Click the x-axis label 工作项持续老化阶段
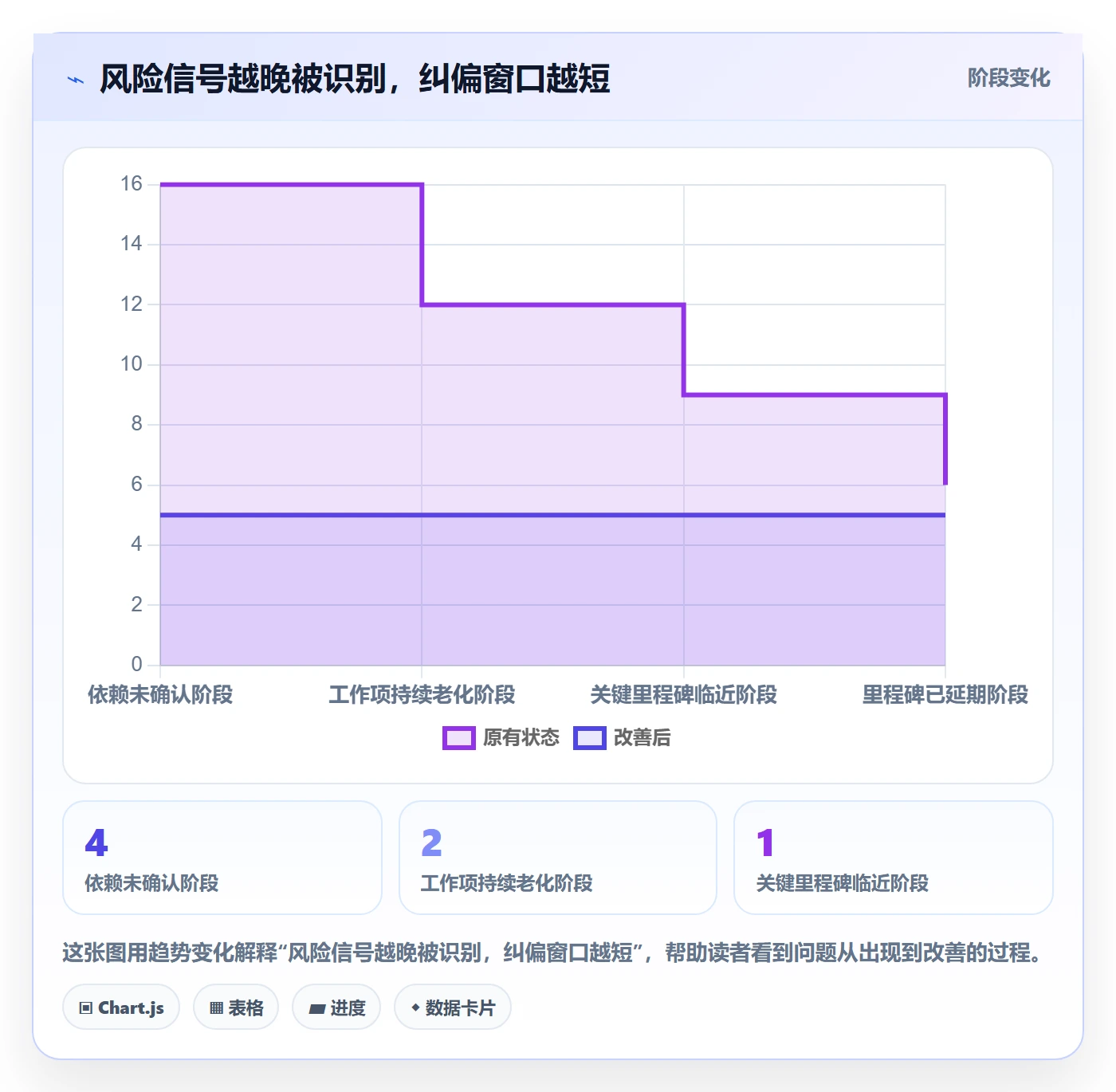The image size is (1116, 1092). coord(422,695)
